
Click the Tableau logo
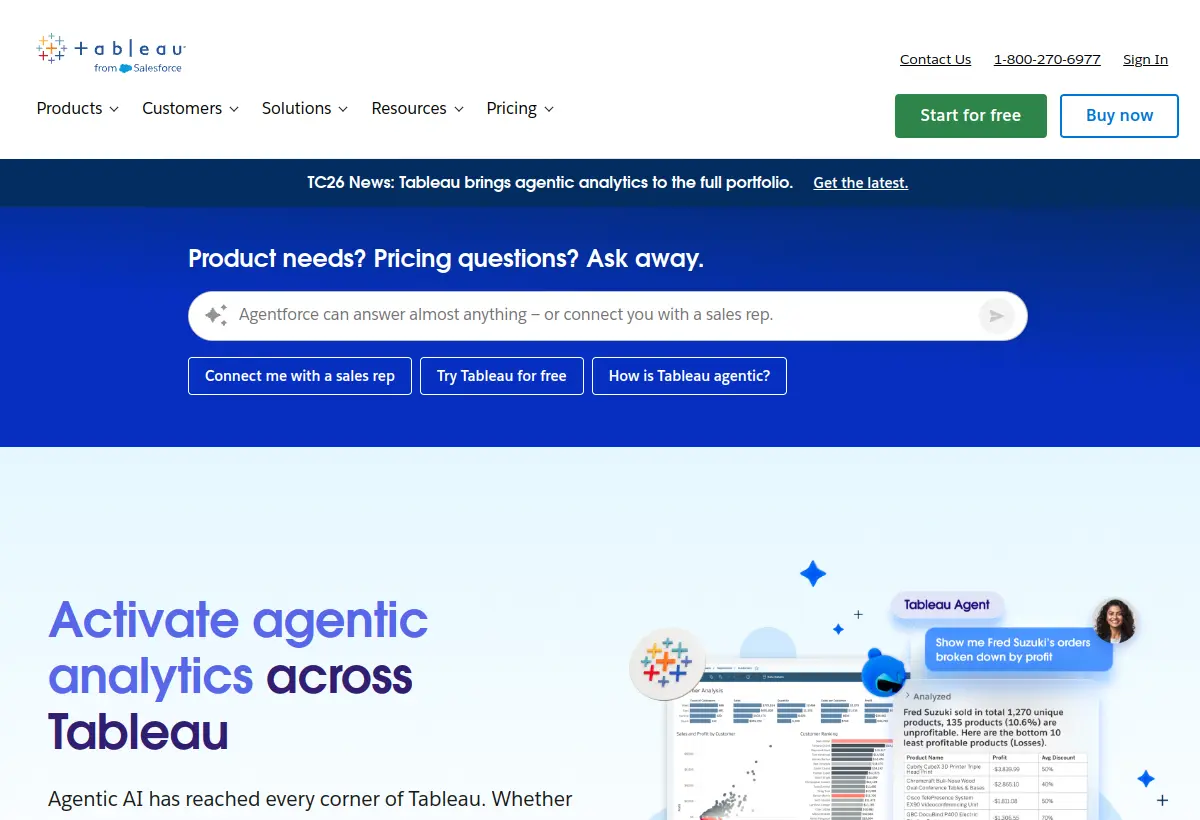(x=111, y=54)
